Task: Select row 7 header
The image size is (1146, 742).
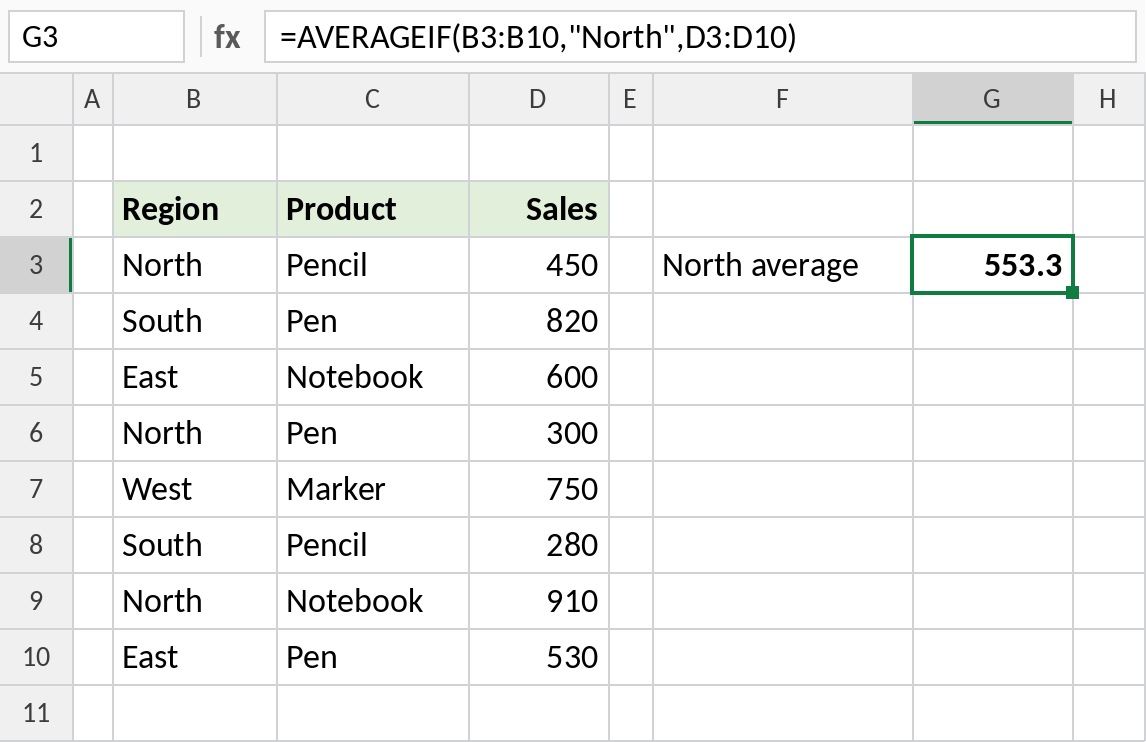Action: [36, 489]
